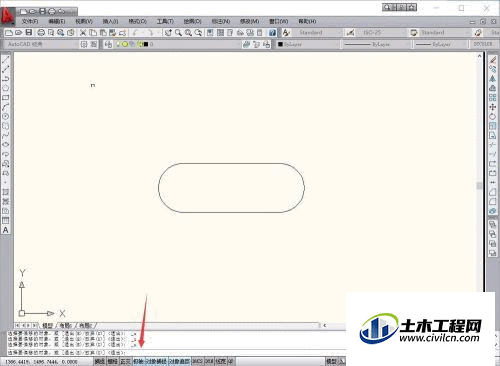Open the Layer Properties Manager icon
The image size is (500, 366).
coord(108,44)
